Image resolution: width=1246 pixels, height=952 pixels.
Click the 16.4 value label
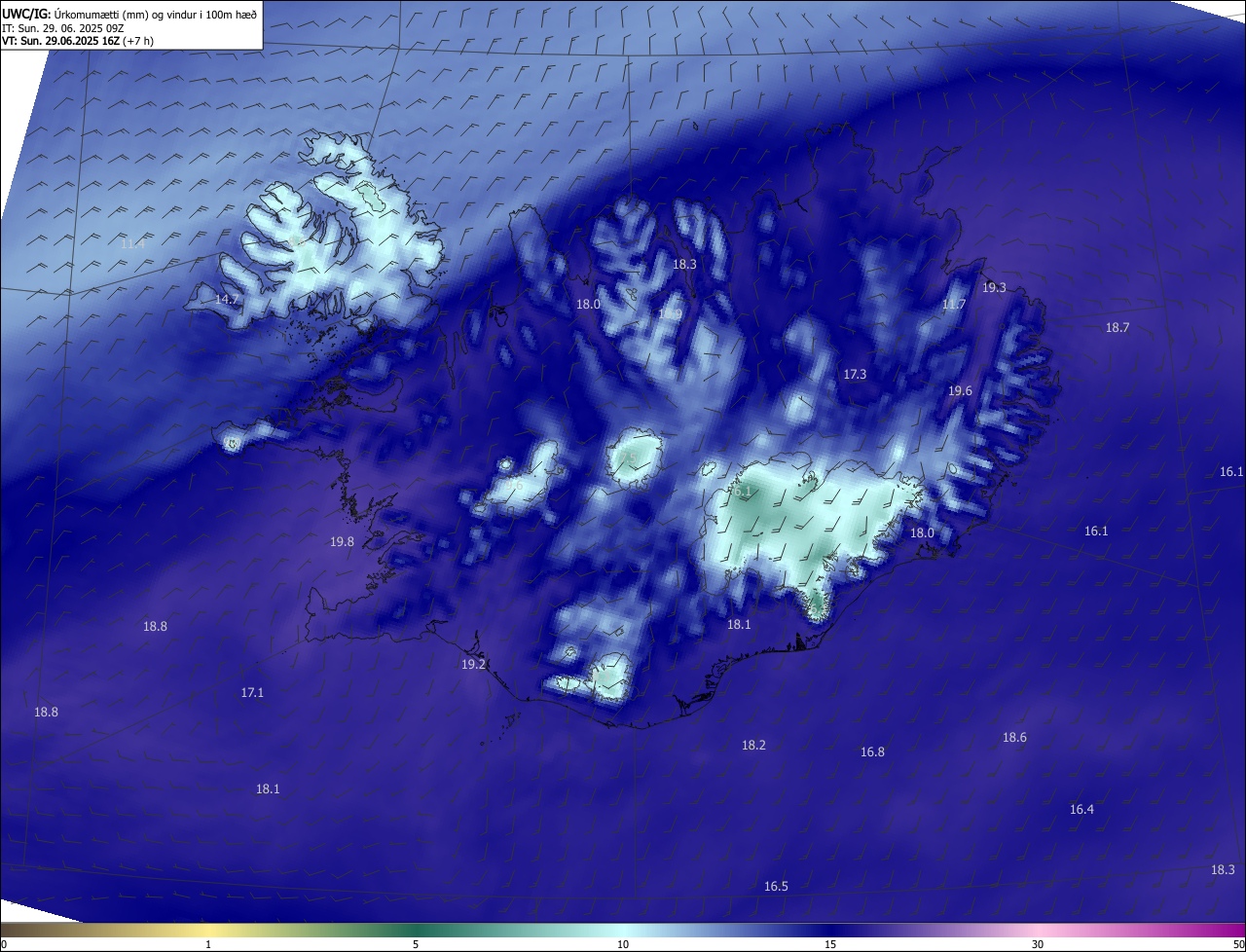1081,809
